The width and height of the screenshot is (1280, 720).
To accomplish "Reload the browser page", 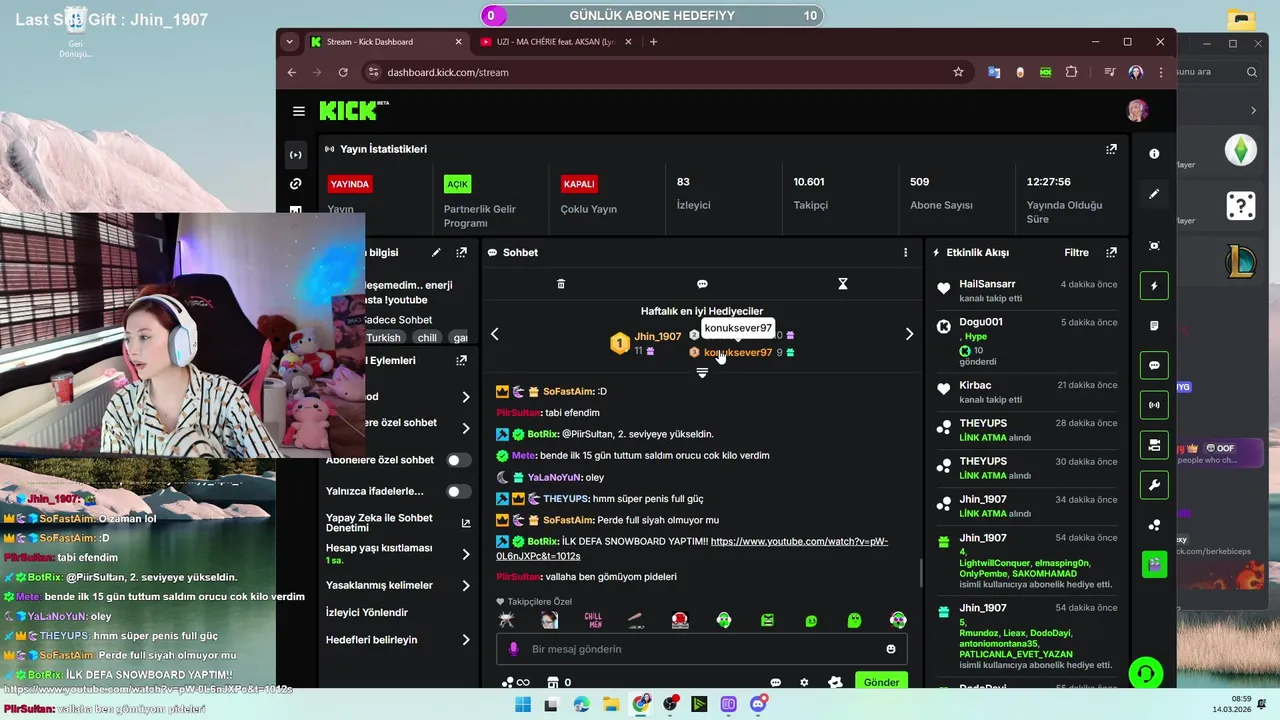I will [343, 72].
